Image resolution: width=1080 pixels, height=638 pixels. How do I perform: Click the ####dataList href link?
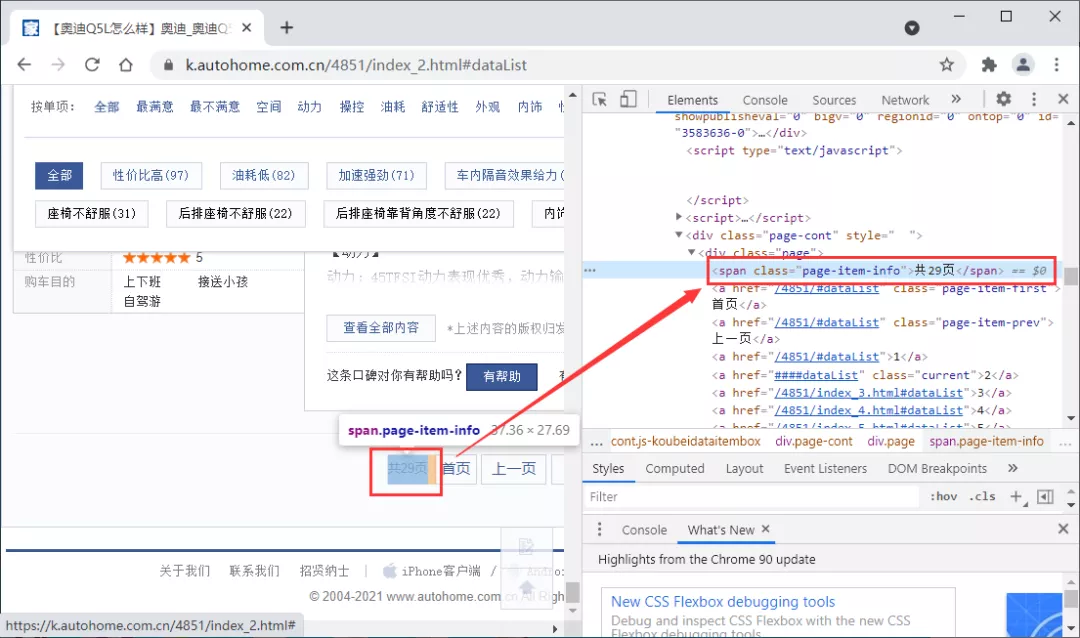click(816, 375)
